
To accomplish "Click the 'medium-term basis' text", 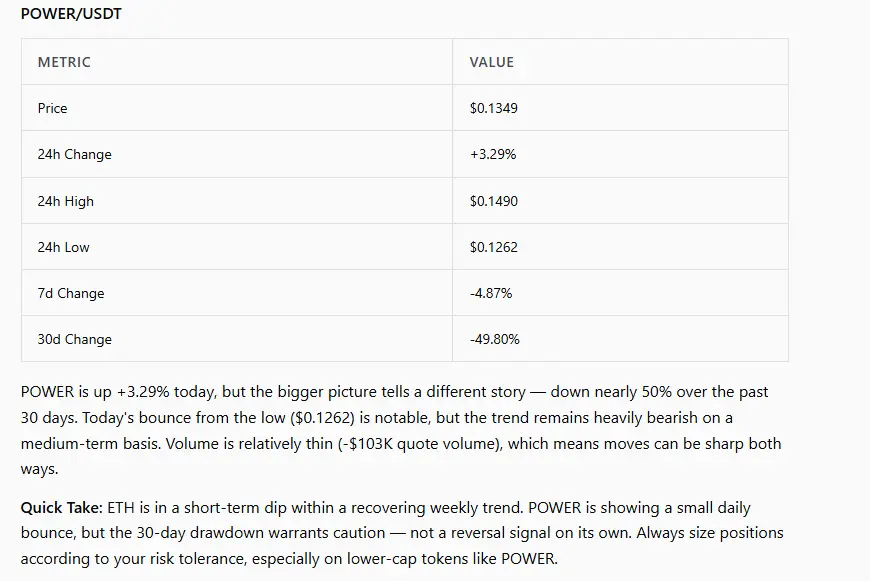I will [x=90, y=444].
